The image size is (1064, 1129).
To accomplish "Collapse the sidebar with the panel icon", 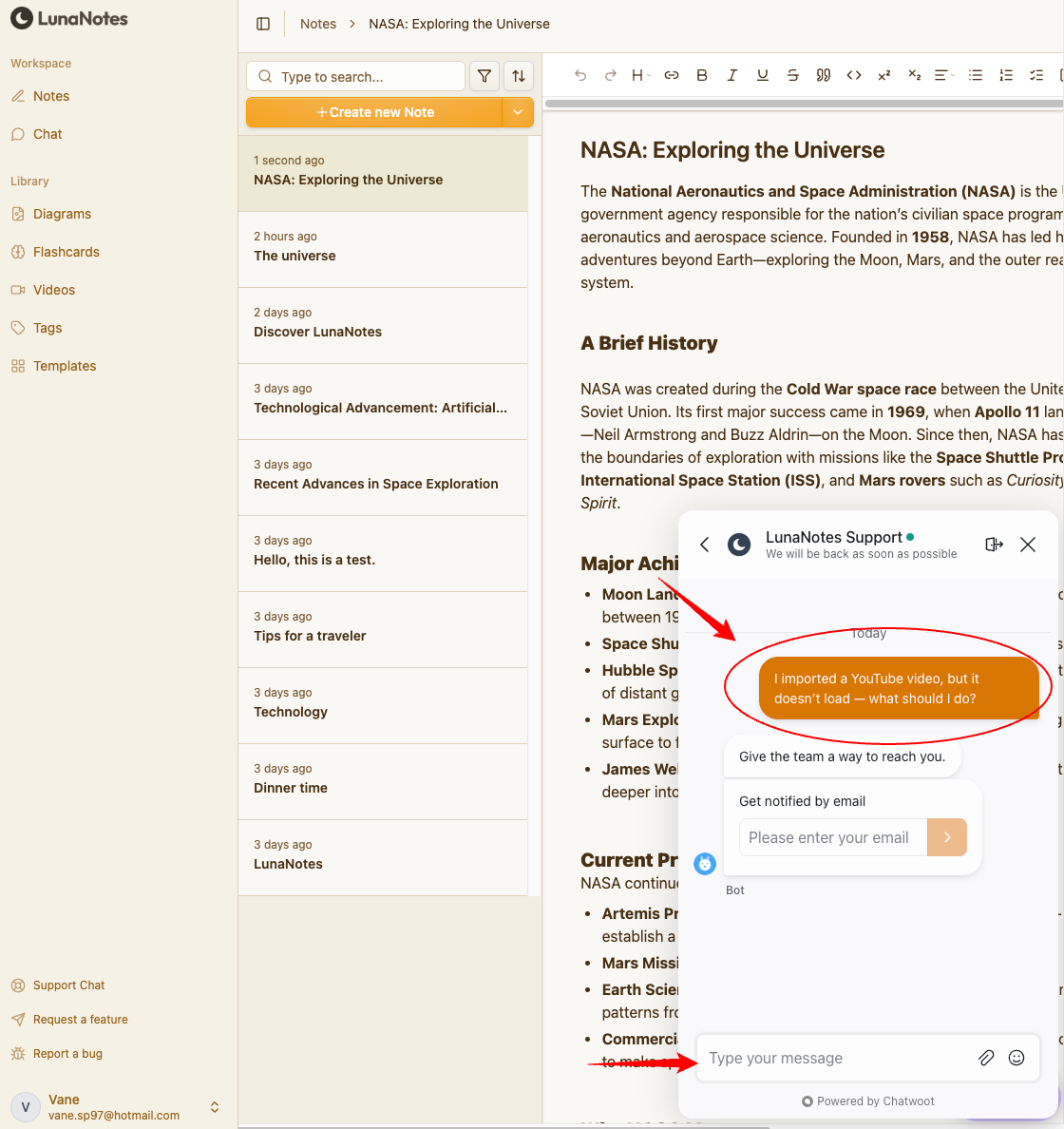I will (x=264, y=24).
